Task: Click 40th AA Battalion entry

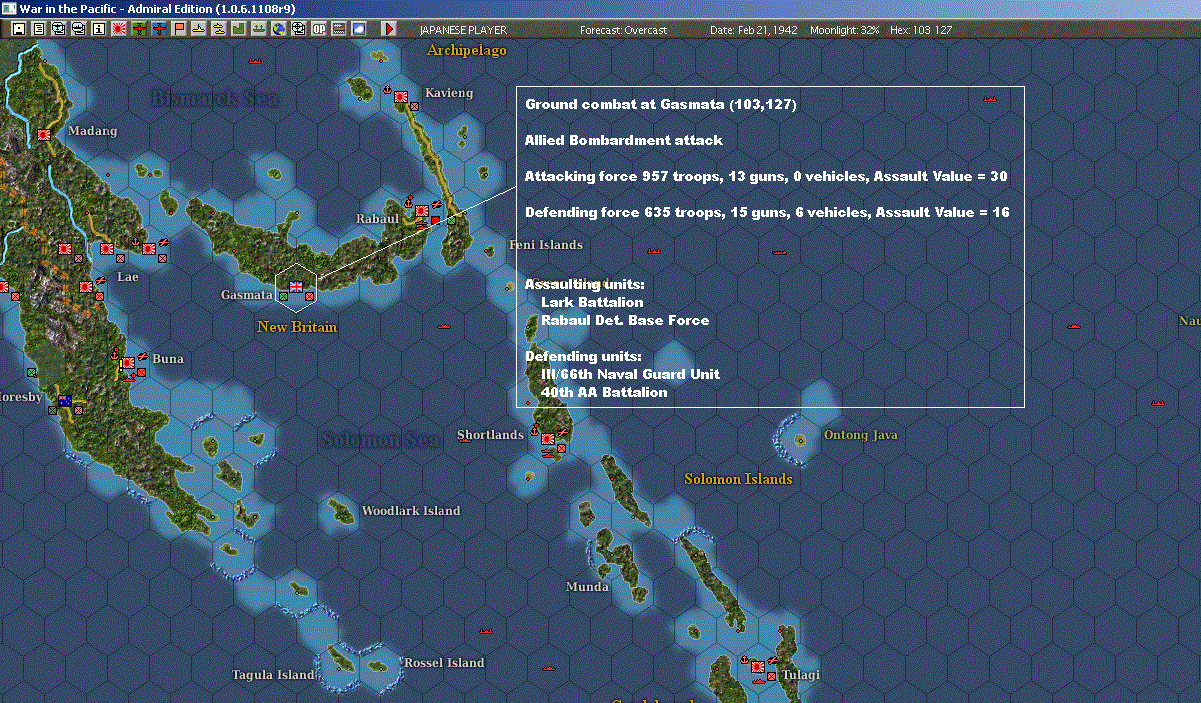Action: click(x=604, y=392)
